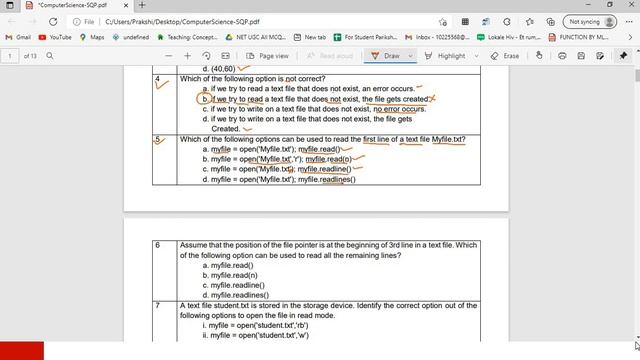
Task: Open a new browser tab
Action: 142,5
